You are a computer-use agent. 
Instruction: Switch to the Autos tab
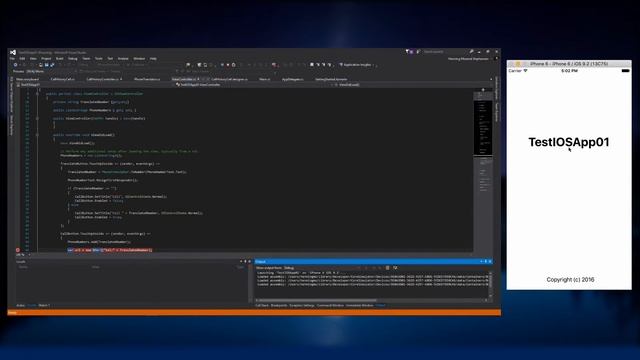coord(20,305)
